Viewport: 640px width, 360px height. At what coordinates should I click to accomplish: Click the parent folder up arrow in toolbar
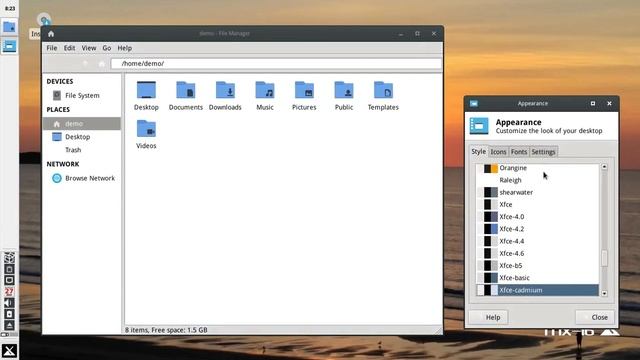pyautogui.click(x=85, y=64)
